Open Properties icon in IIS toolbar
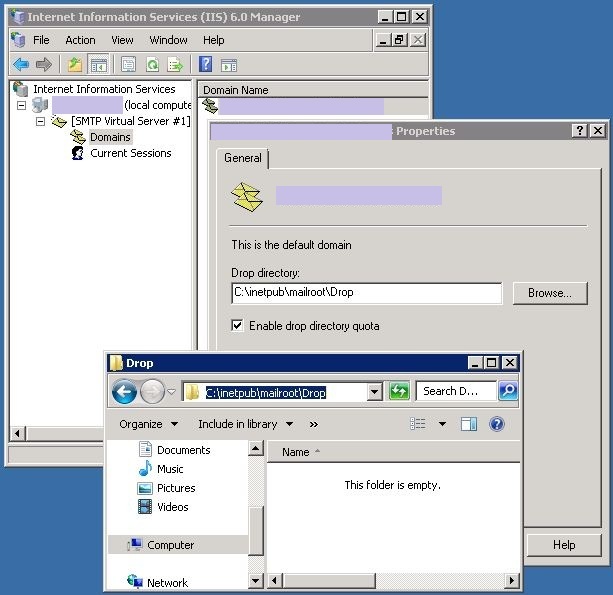The width and height of the screenshot is (613, 595). pos(128,65)
